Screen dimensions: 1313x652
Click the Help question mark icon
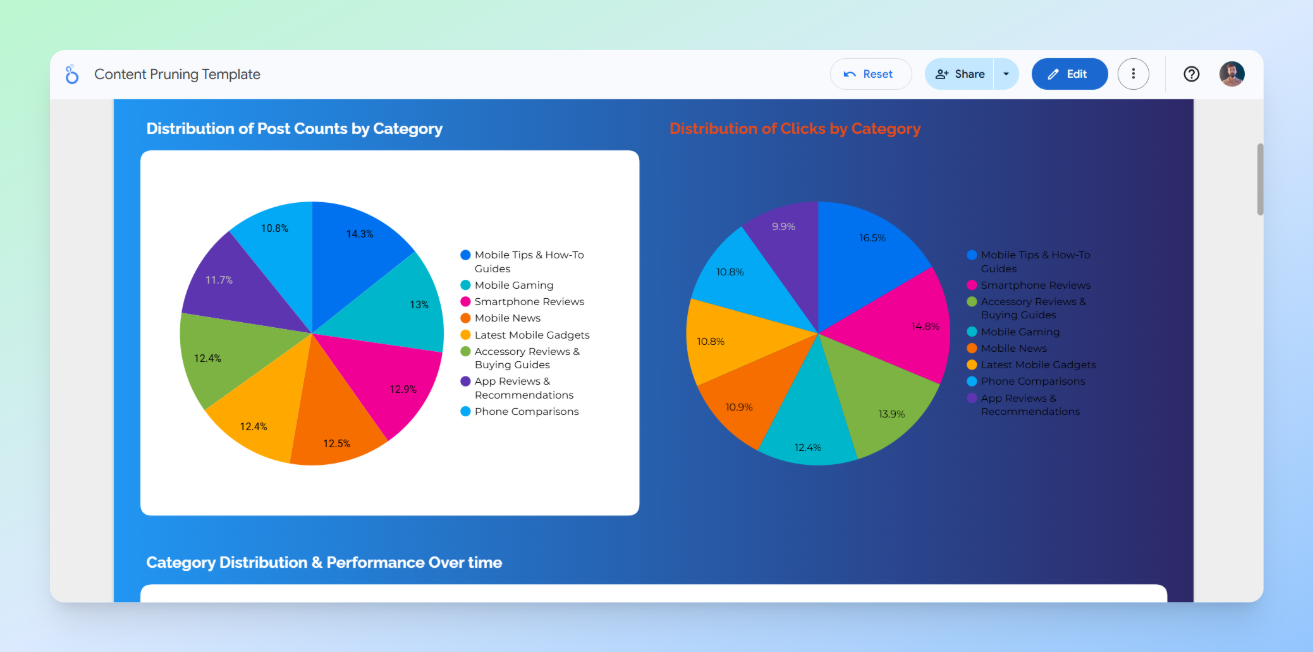[1190, 74]
